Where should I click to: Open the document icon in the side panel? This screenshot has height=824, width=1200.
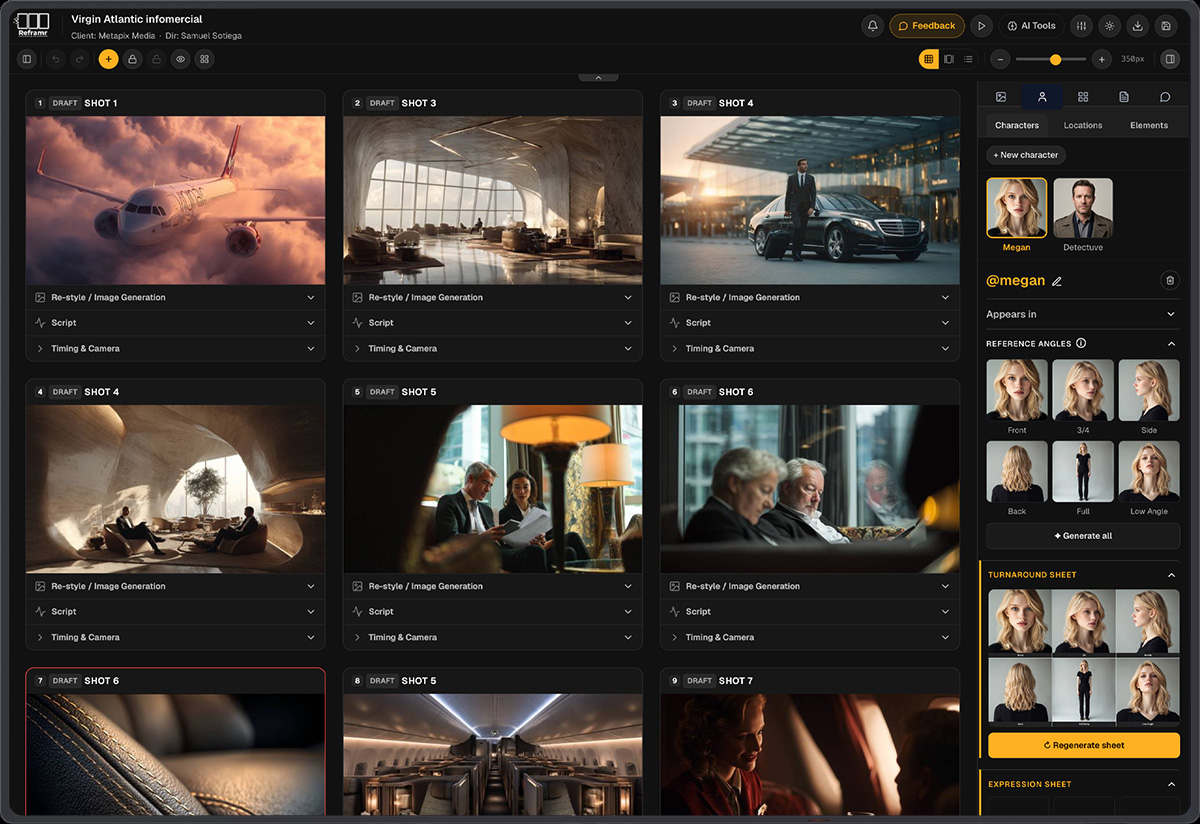click(1124, 97)
